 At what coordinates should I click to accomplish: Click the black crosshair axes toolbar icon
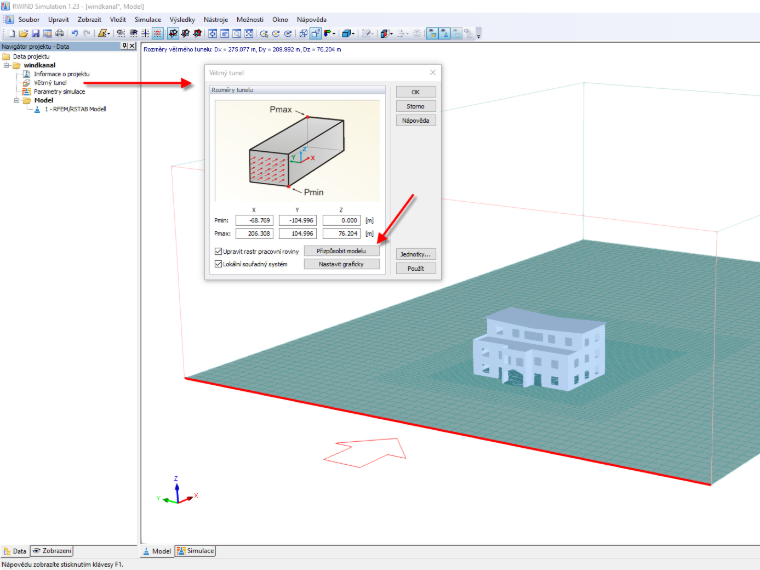[x=145, y=33]
